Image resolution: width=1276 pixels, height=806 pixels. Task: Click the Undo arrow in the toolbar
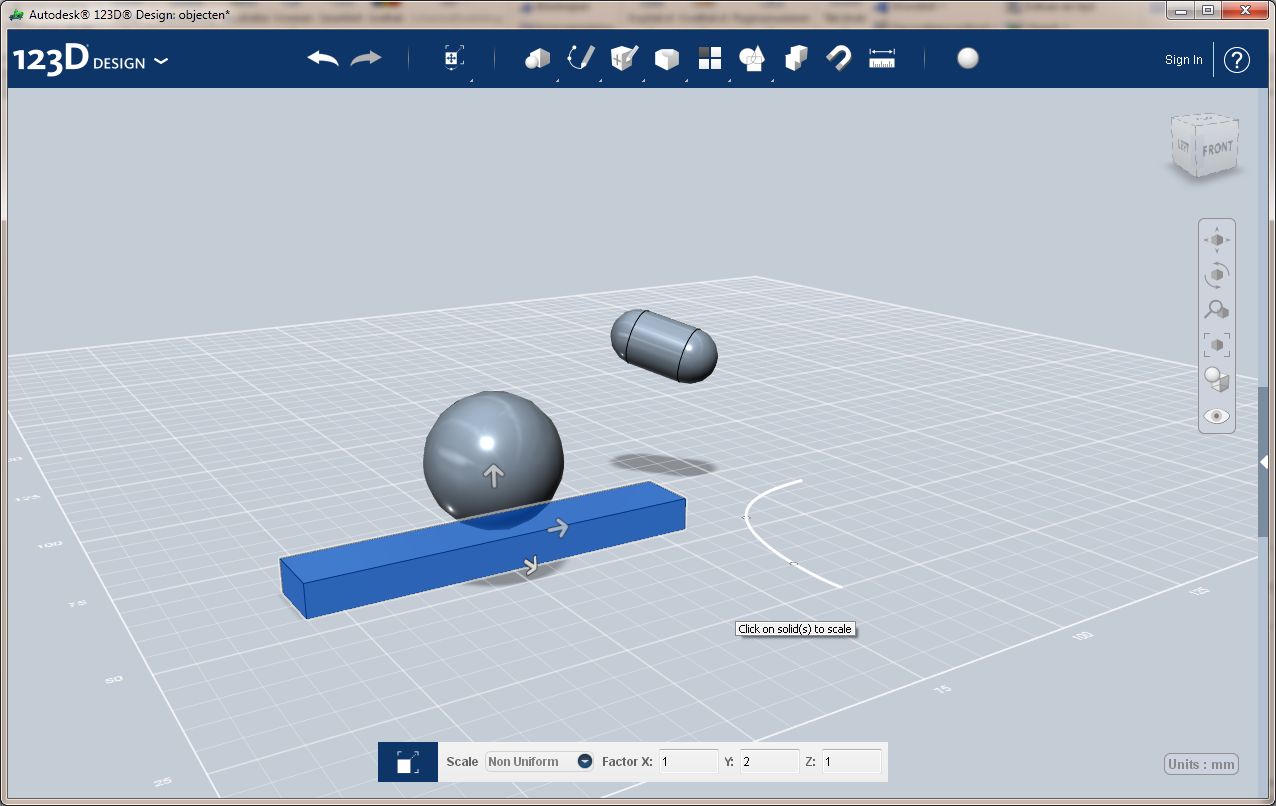click(323, 58)
